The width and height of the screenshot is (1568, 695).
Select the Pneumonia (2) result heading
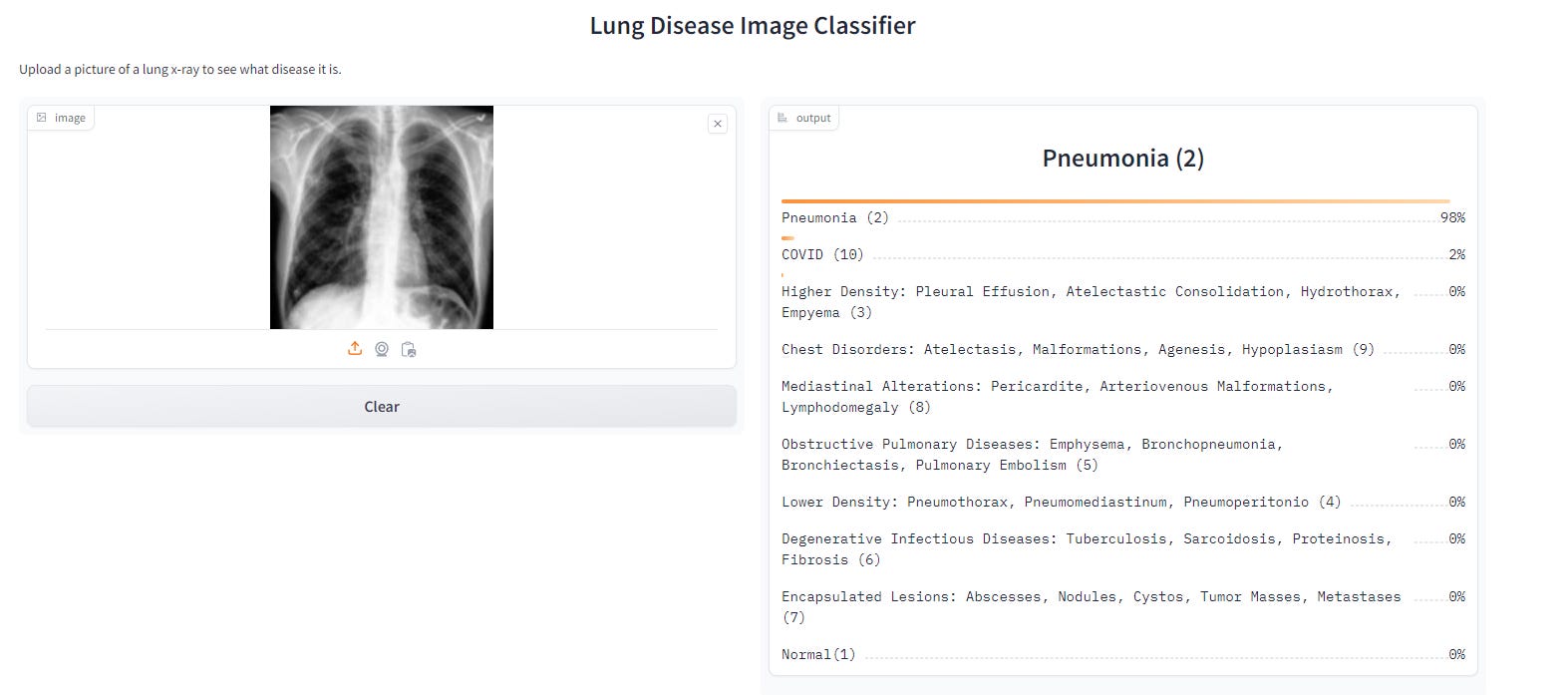click(1121, 158)
